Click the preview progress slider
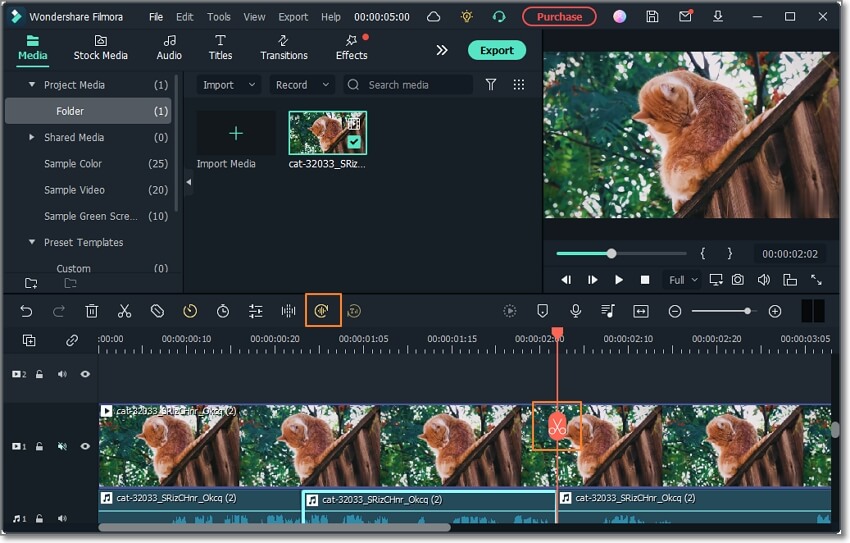850x543 pixels. 621,254
